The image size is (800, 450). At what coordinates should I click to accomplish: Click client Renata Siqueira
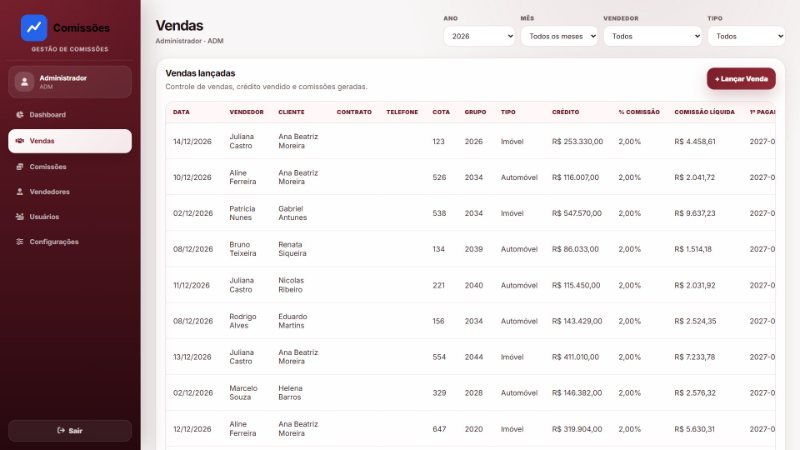[x=292, y=249]
